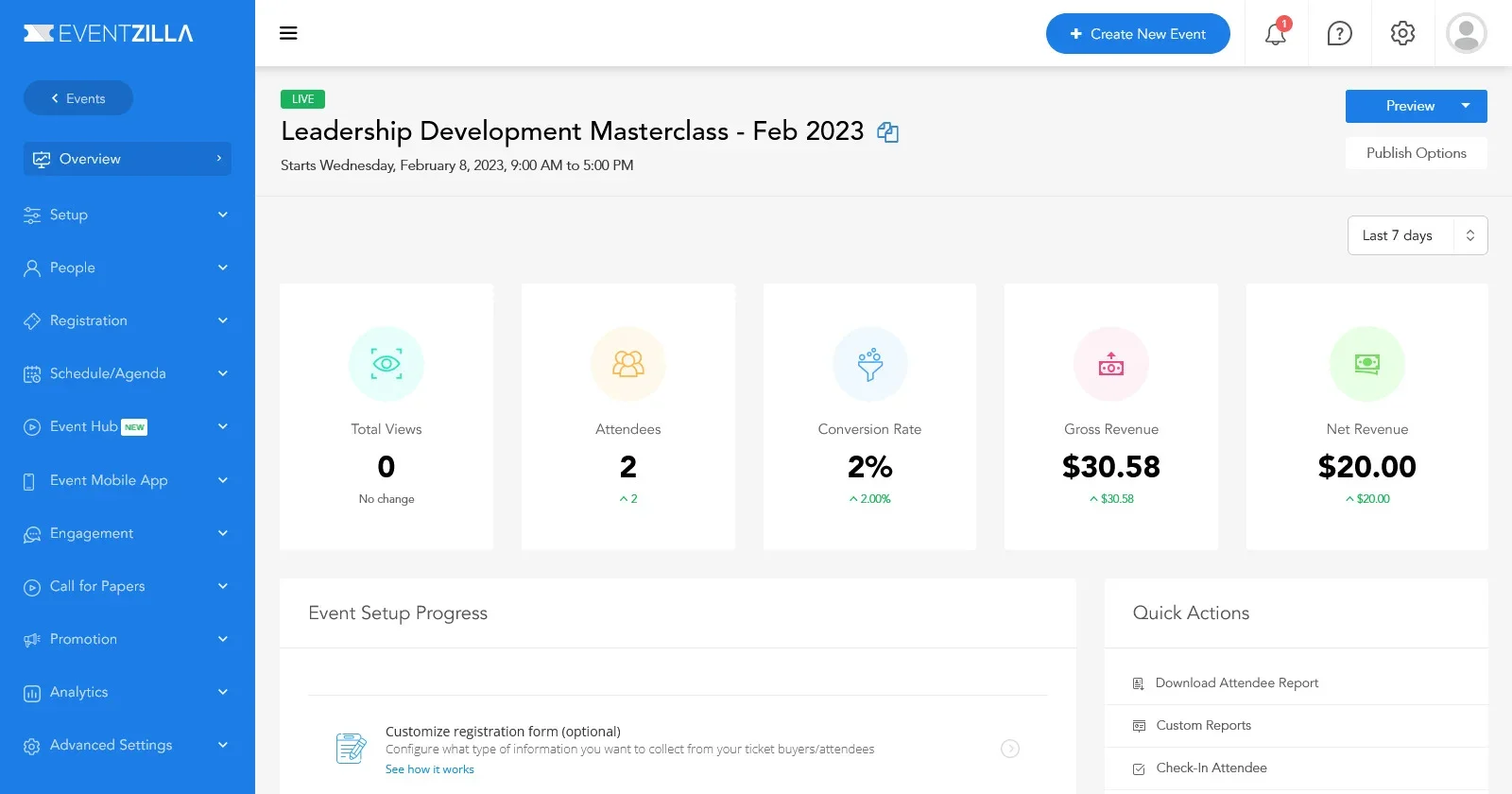Image resolution: width=1512 pixels, height=794 pixels.
Task: Go back to Events list
Action: click(x=78, y=98)
